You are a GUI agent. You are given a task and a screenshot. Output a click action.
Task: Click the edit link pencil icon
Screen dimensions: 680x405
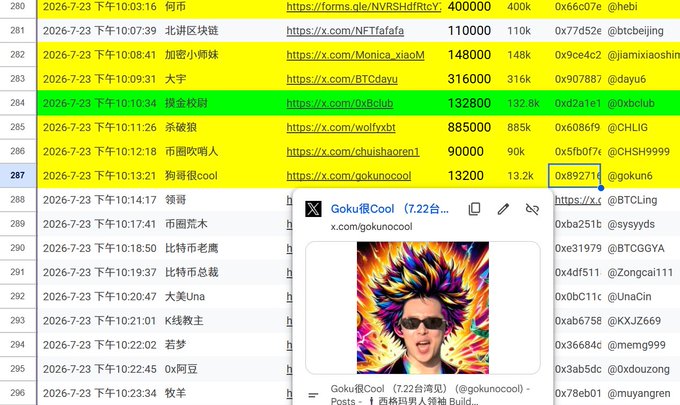click(503, 209)
